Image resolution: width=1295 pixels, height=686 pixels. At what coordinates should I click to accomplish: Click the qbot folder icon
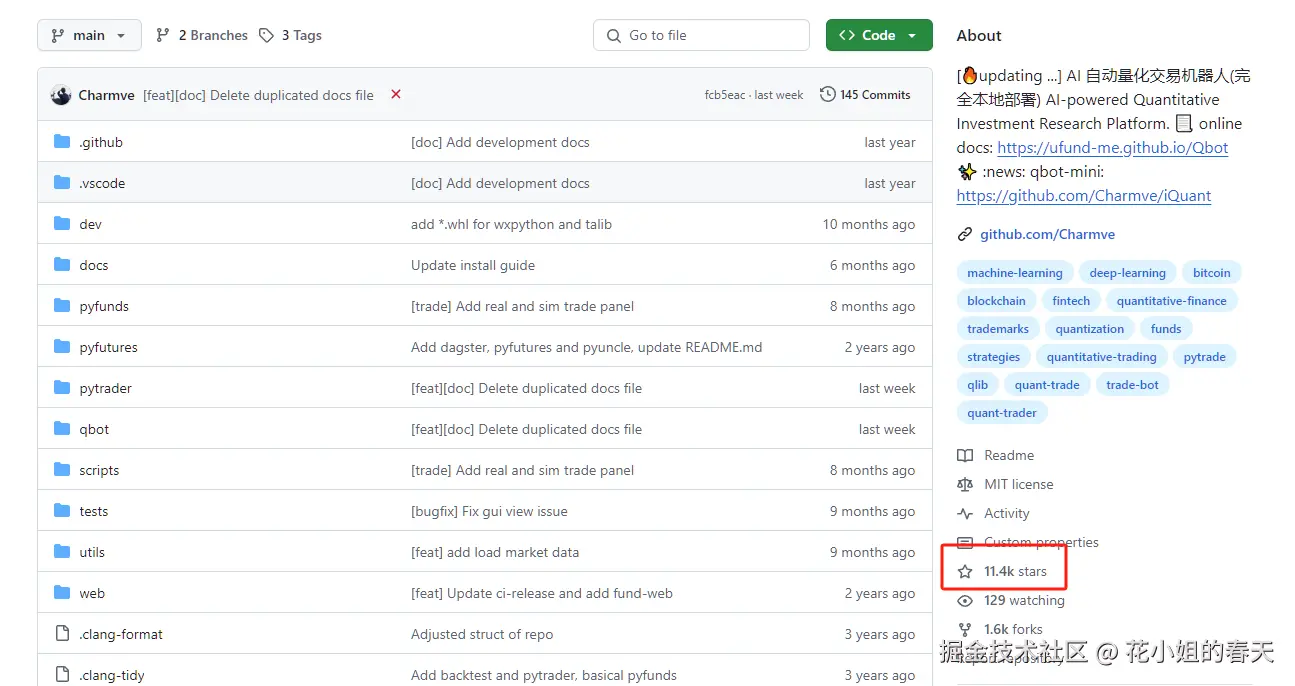[62, 429]
